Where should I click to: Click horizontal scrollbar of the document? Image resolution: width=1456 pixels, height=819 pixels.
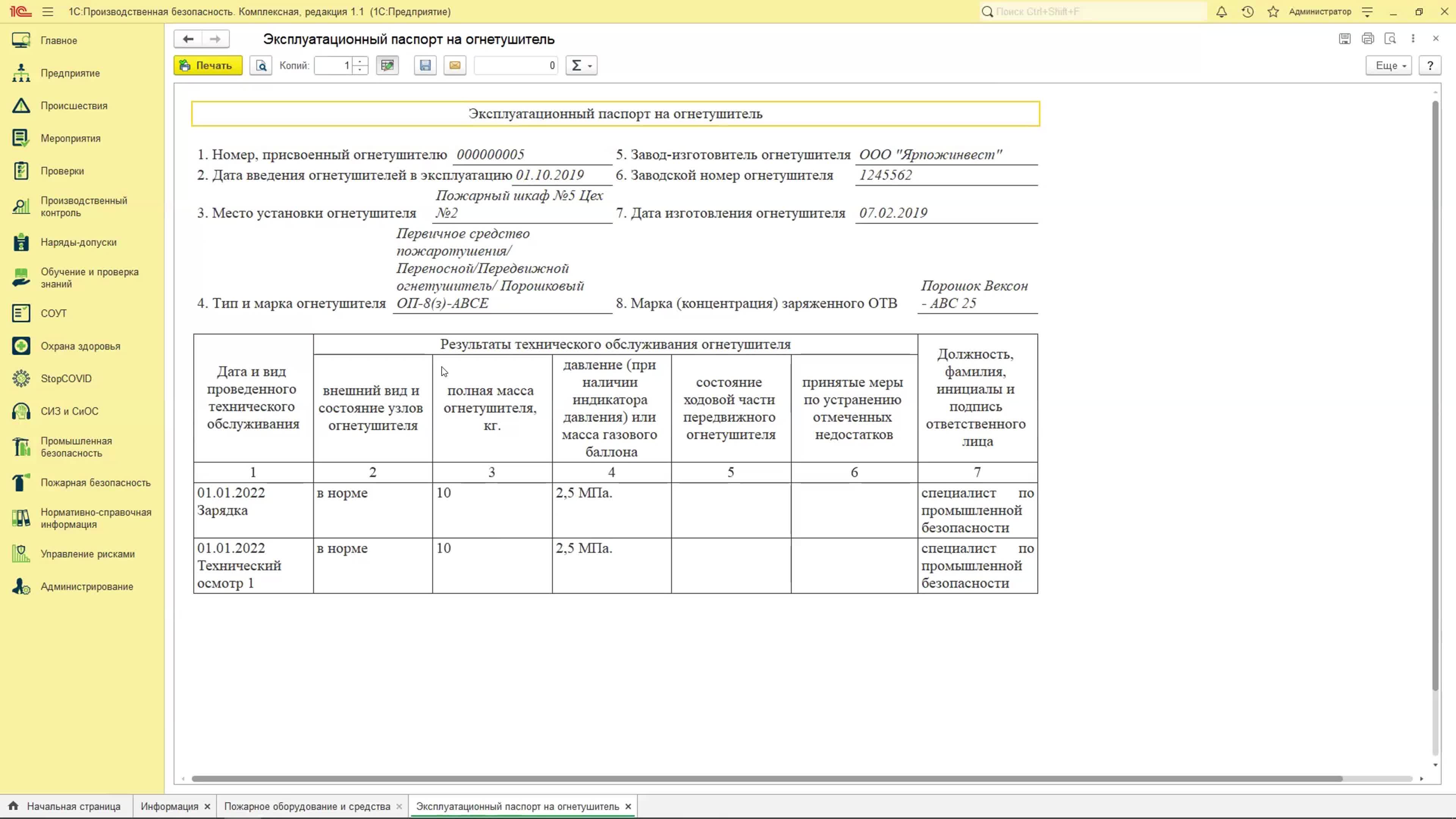click(767, 779)
